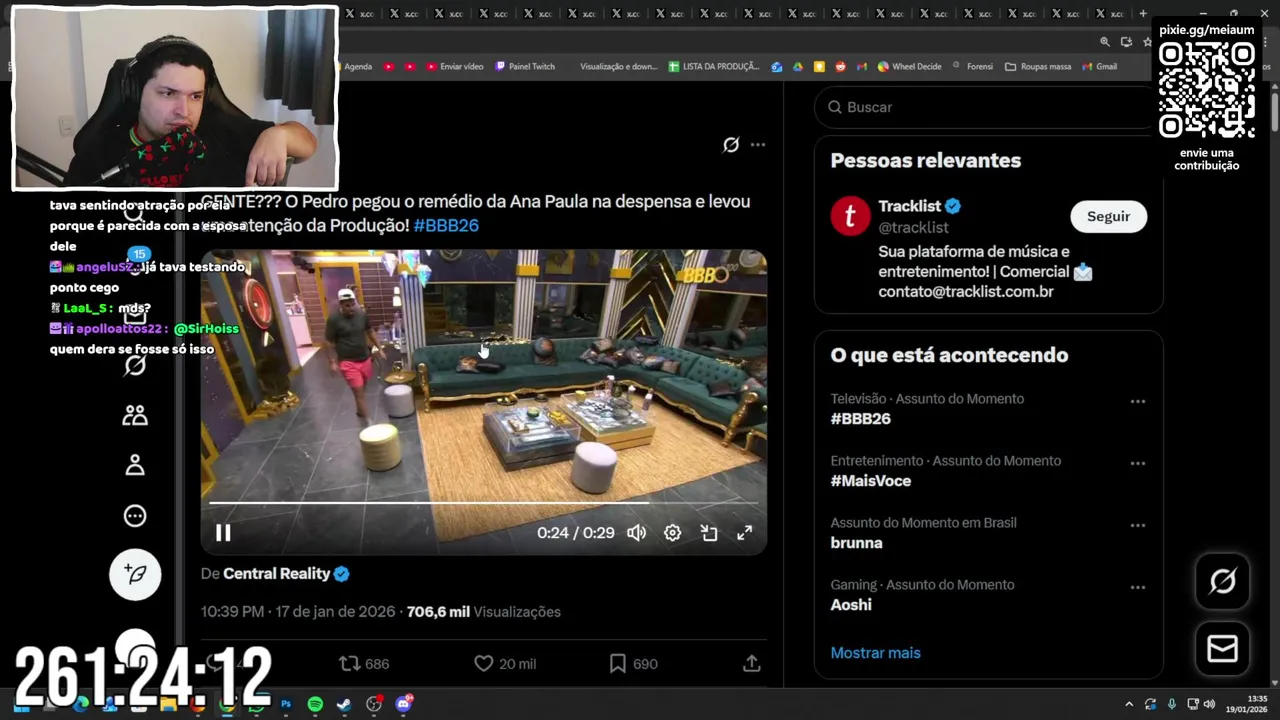1280x720 pixels.
Task: Click the Grok icon above the tweet
Action: pos(731,145)
